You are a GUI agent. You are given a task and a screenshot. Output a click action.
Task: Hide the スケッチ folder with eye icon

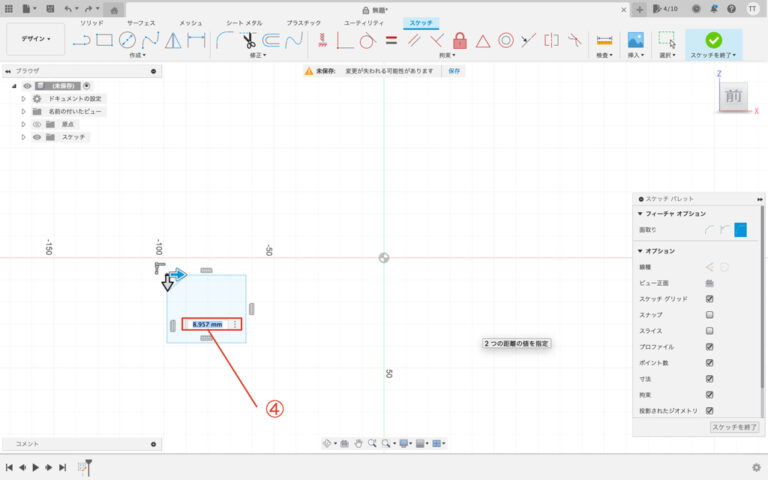click(37, 137)
